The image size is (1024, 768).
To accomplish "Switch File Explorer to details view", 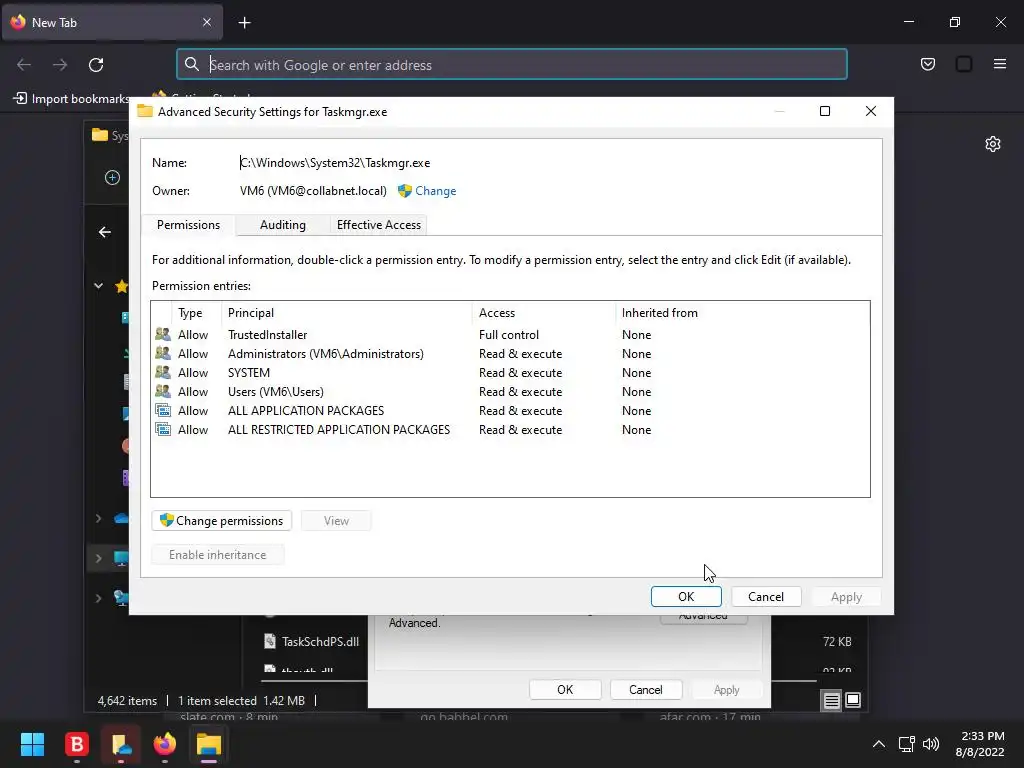I will click(831, 700).
